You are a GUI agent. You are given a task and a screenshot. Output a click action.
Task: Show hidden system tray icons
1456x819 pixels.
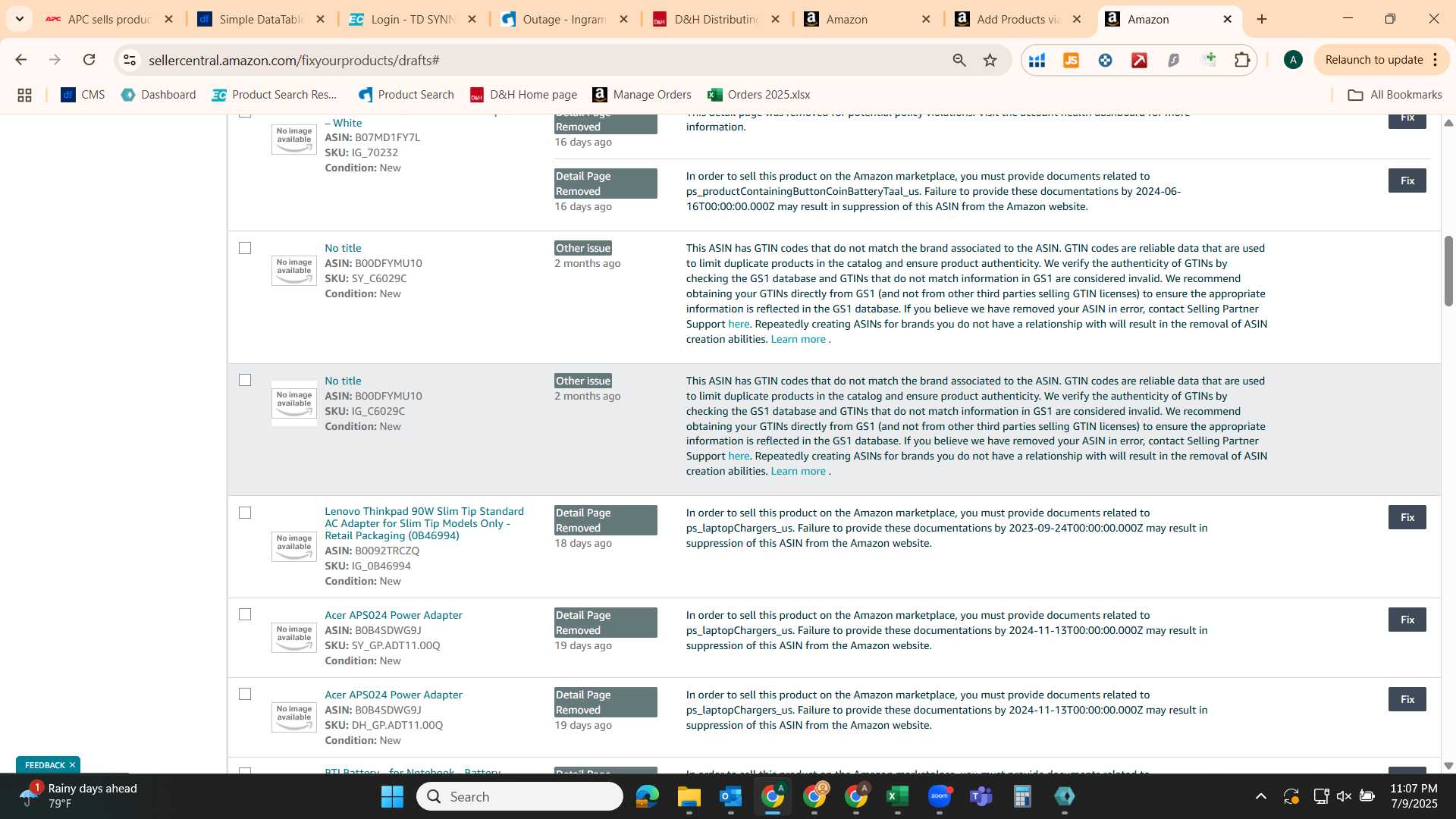click(1260, 796)
